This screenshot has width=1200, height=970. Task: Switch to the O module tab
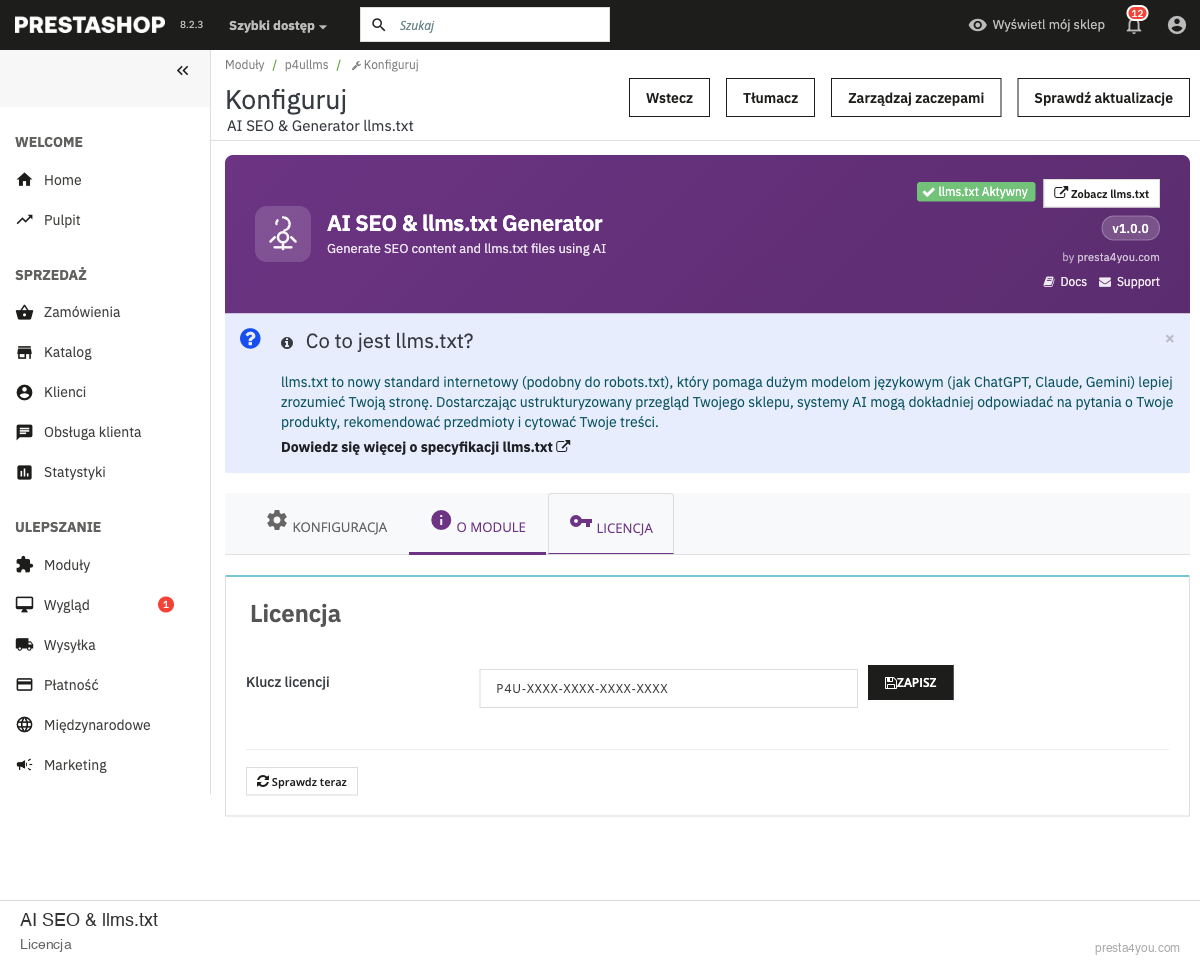pos(478,524)
